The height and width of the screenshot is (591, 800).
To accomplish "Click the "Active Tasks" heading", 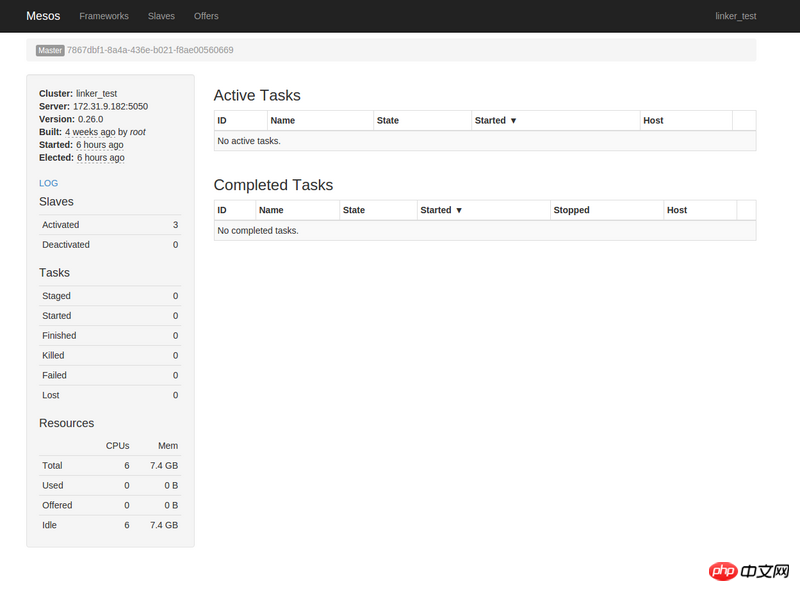I will [x=257, y=95].
